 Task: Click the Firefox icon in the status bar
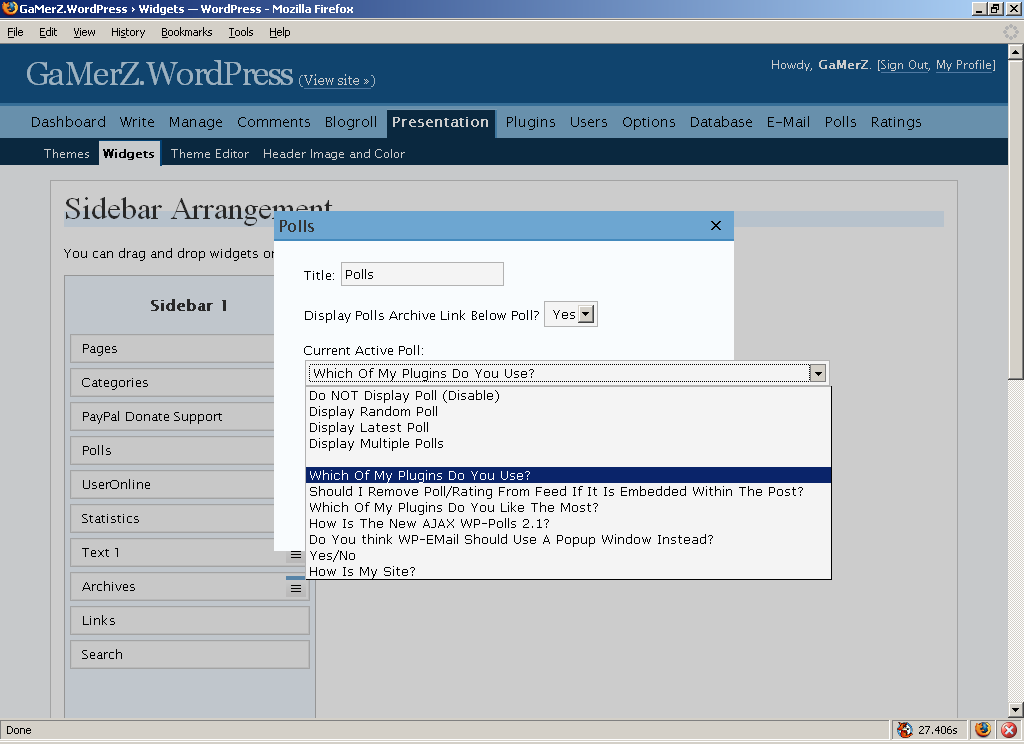coord(982,730)
